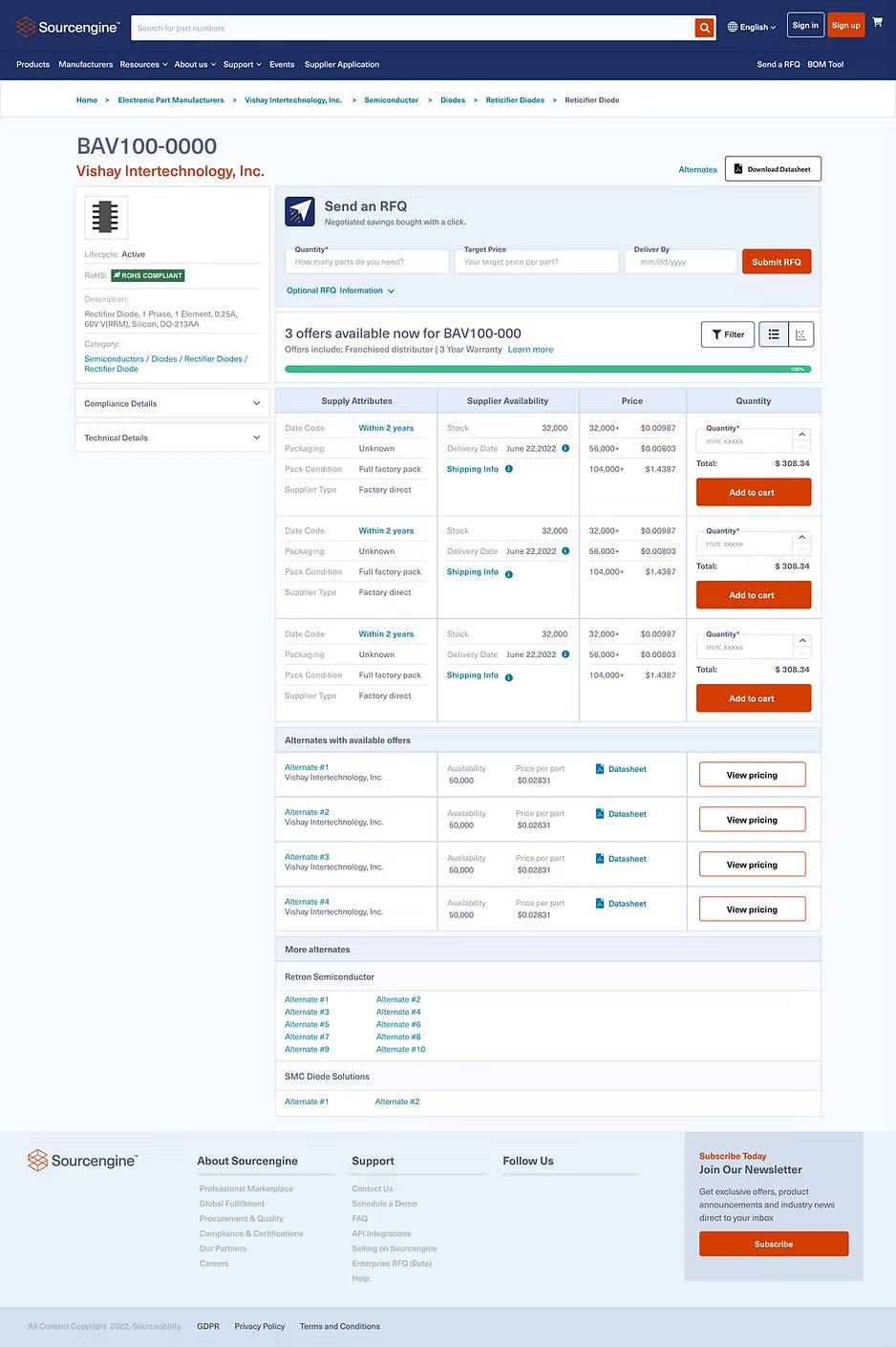Click the globe language icon
Image resolution: width=896 pixels, height=1347 pixels.
pos(733,27)
